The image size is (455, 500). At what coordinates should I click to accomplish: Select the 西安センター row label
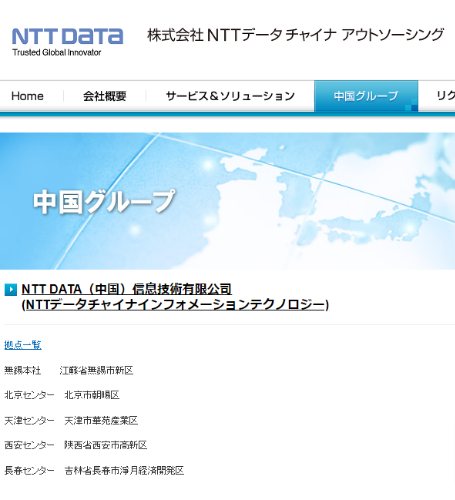[x=29, y=445]
